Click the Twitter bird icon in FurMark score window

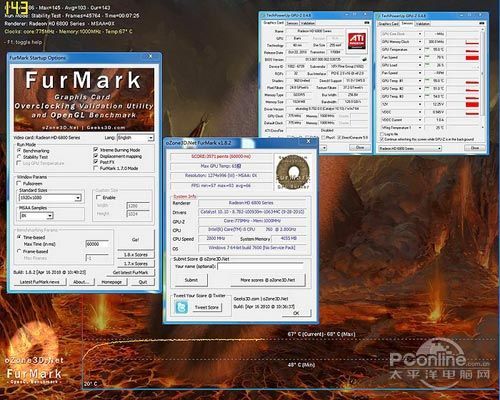pyautogui.click(x=181, y=307)
